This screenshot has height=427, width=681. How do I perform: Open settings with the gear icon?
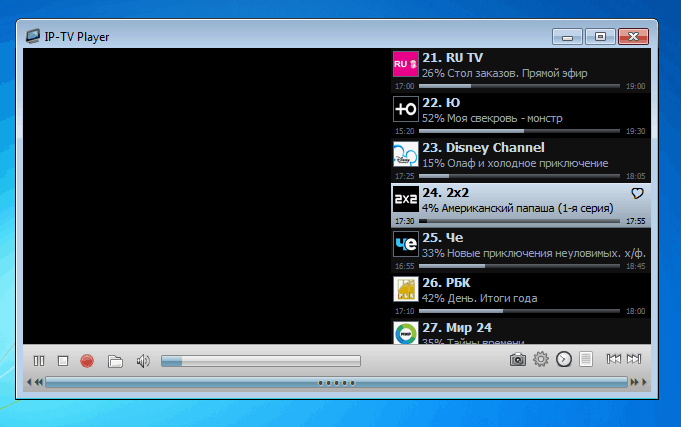tap(541, 359)
